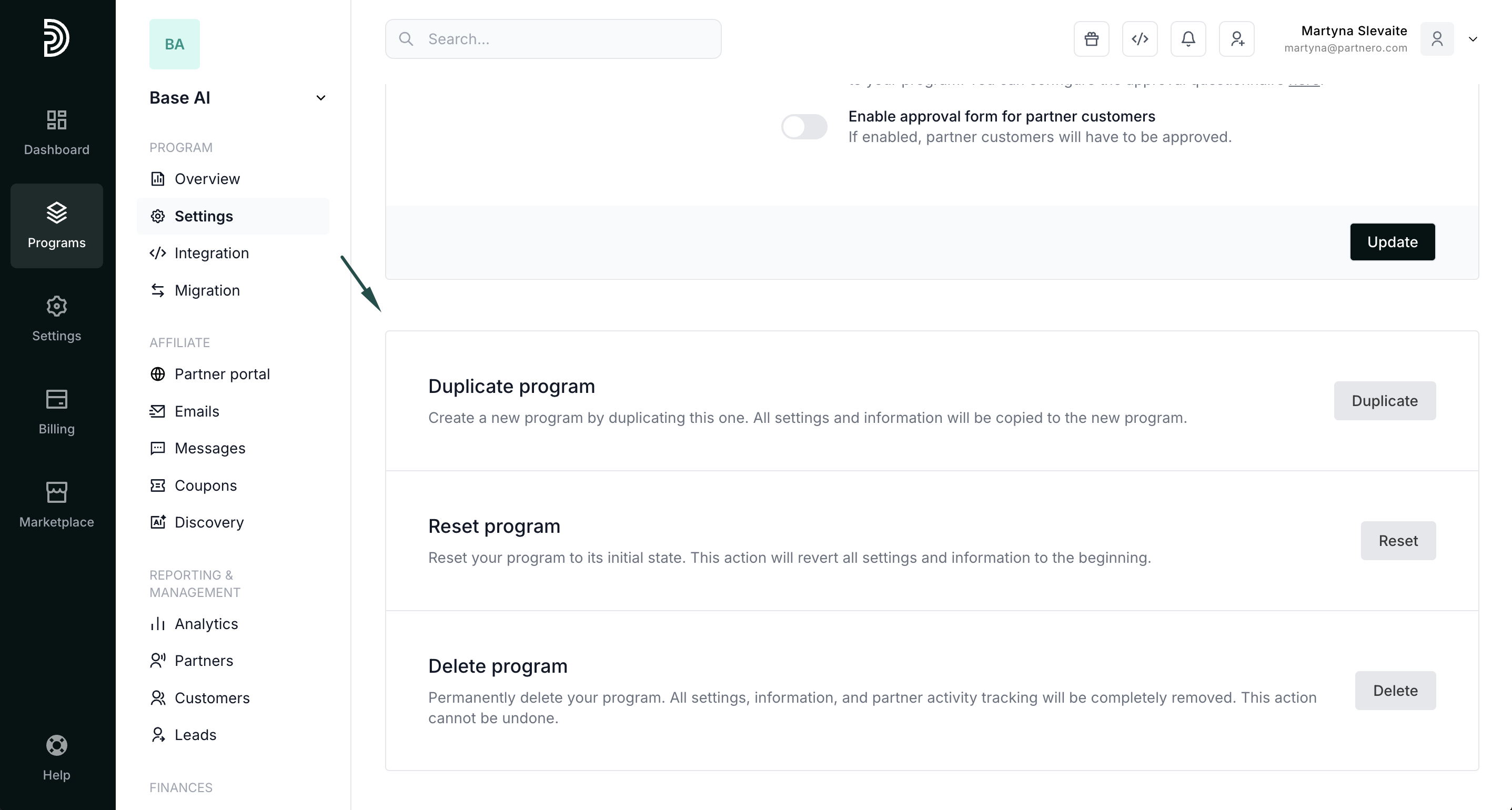
Task: Select Partner portal in sidebar
Action: pyautogui.click(x=222, y=374)
